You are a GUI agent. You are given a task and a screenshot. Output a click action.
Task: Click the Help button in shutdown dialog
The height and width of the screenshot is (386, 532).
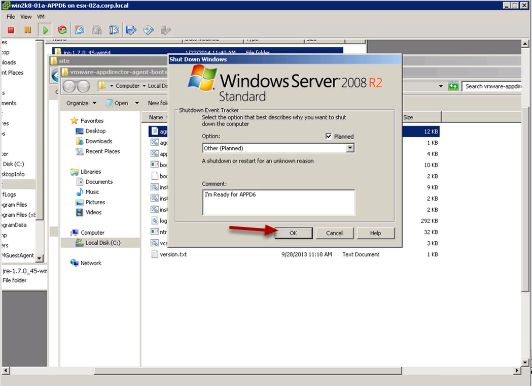coord(376,233)
